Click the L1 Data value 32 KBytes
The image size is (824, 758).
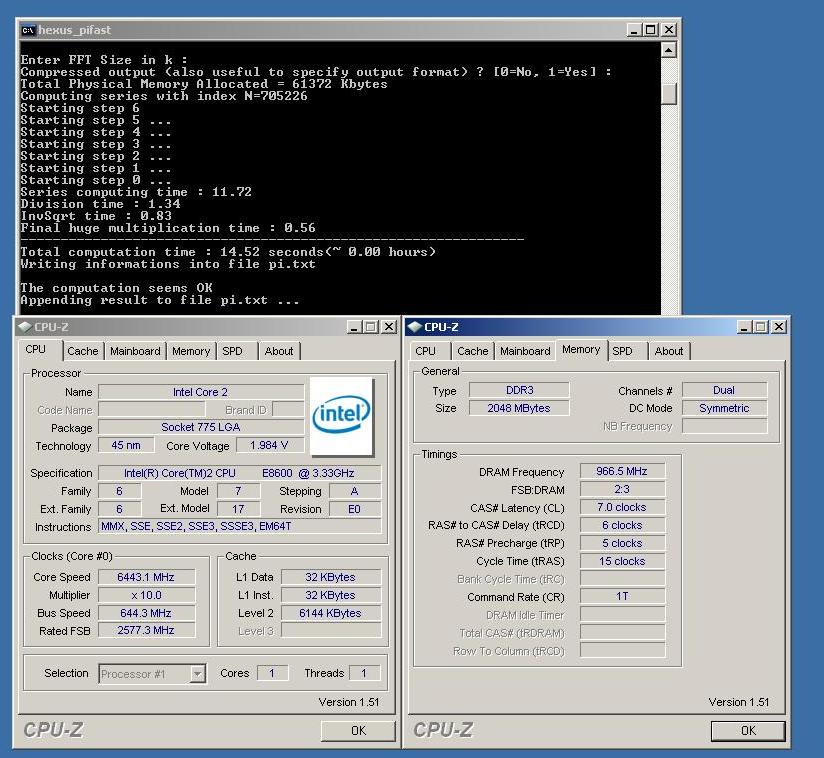pos(331,577)
